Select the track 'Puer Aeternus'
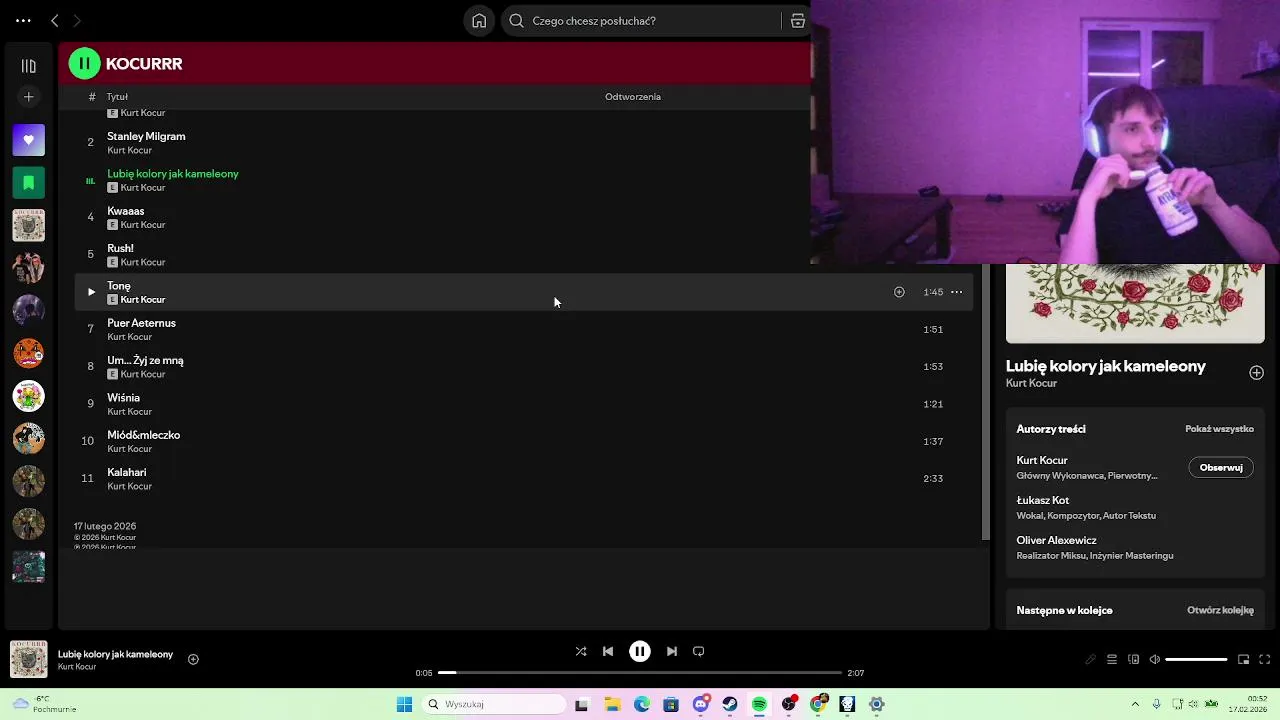 coord(141,323)
